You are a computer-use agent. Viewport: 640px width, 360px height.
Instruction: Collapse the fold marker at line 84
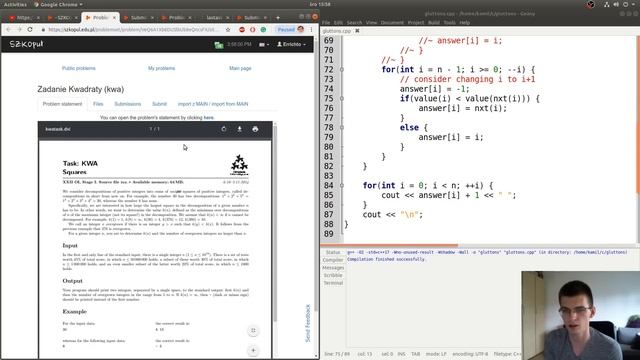coord(342,186)
